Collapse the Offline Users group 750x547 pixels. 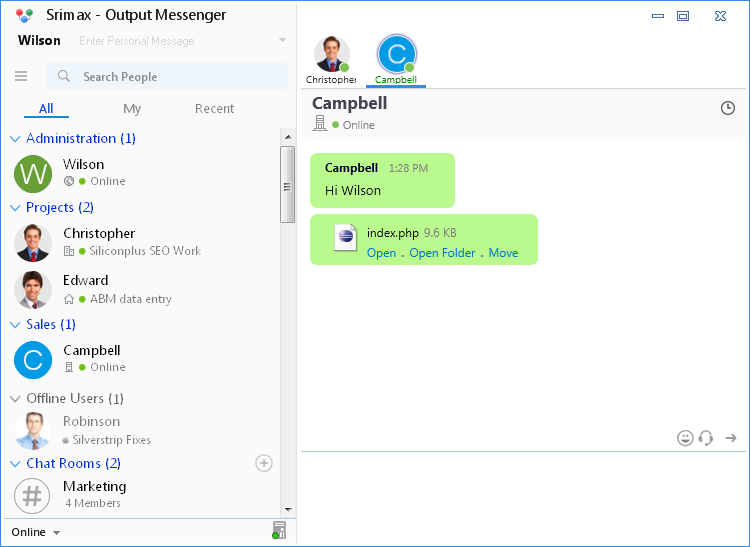[15, 399]
